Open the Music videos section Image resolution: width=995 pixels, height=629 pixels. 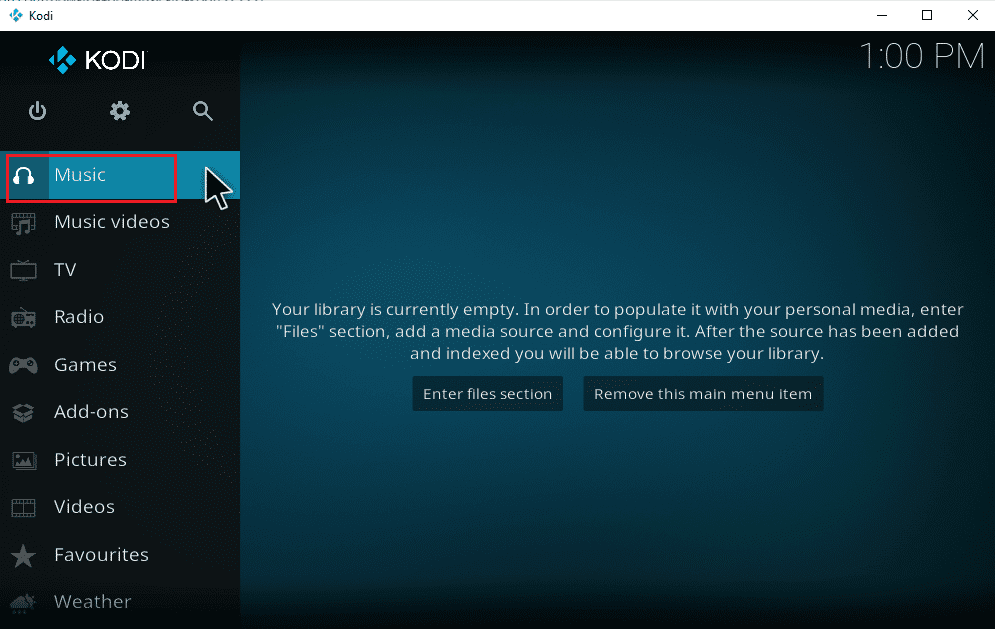(110, 222)
